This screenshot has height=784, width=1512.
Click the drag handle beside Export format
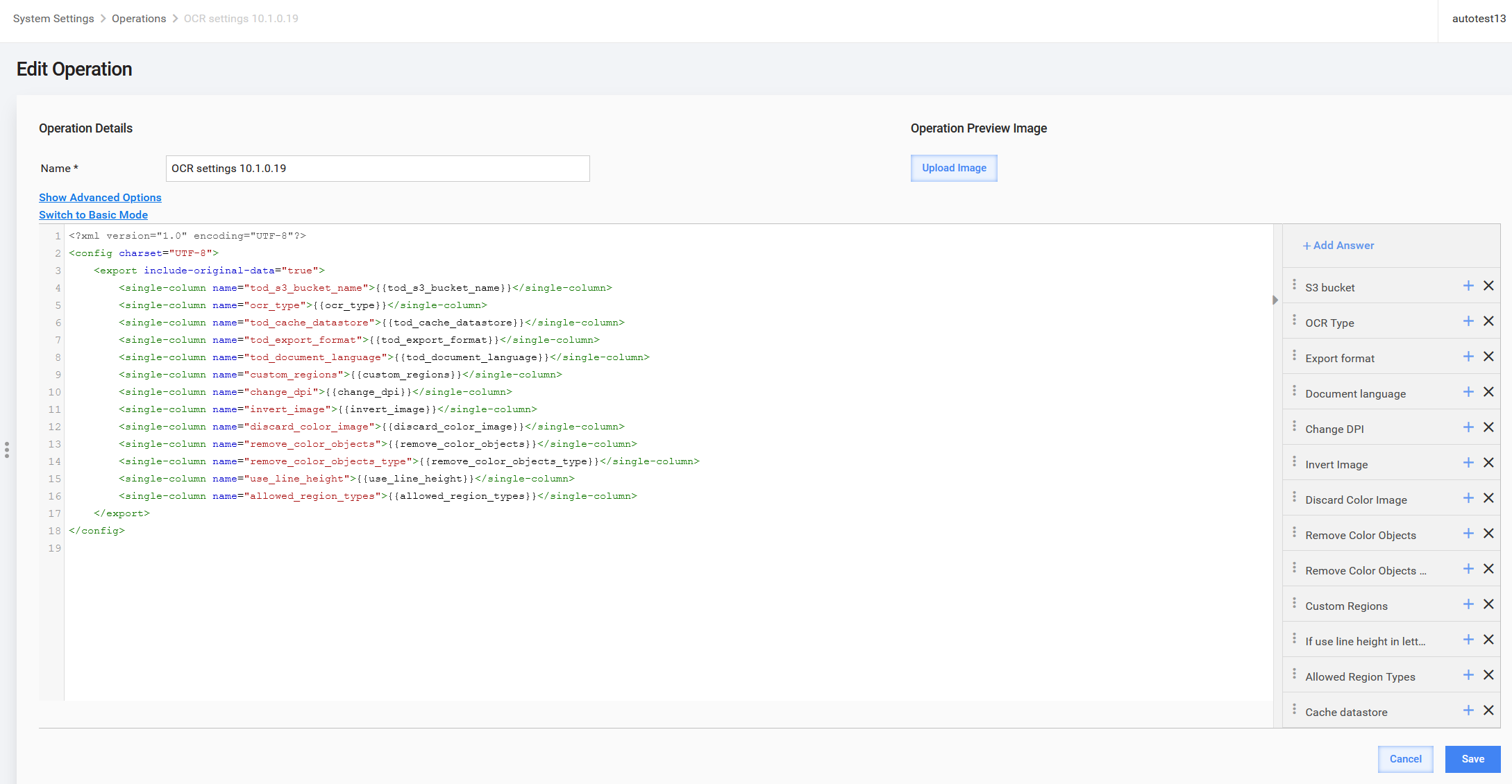(1294, 355)
